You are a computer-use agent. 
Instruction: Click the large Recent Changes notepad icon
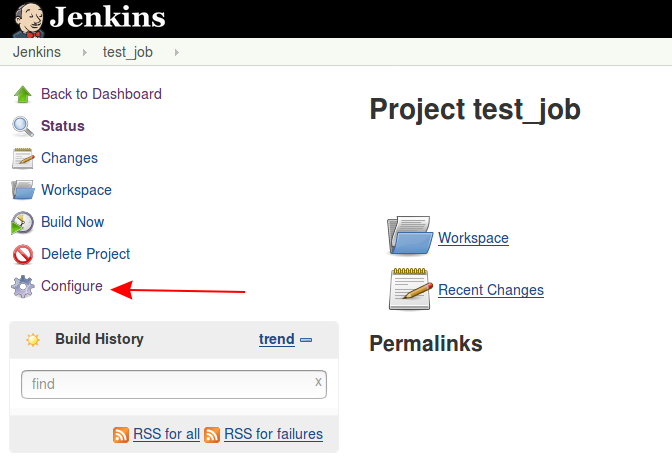411,289
